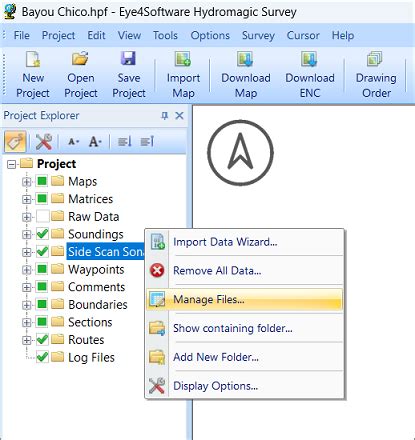Expand the Side Scan Sonar node
The height and width of the screenshot is (440, 415).
27,252
